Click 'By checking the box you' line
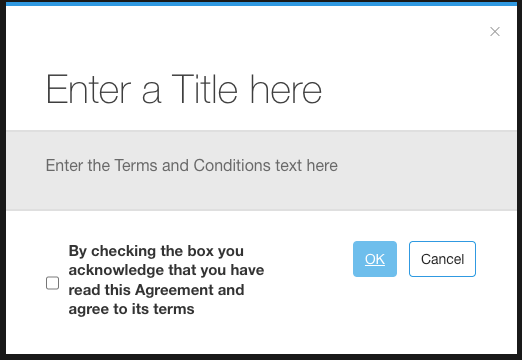522x360 pixels. (x=156, y=251)
